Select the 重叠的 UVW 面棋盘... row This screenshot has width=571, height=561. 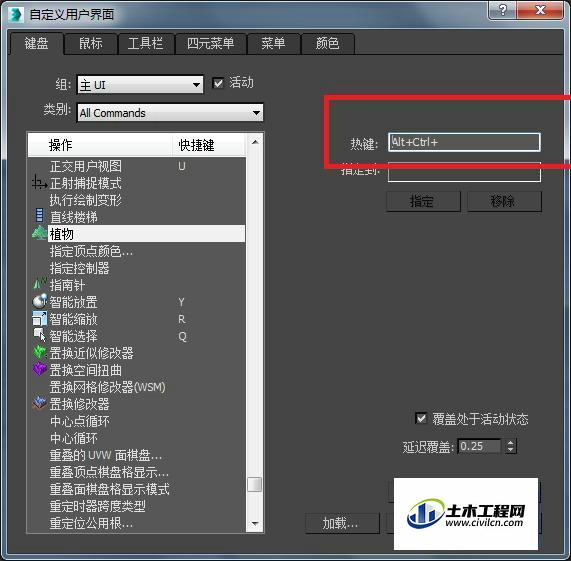137,455
